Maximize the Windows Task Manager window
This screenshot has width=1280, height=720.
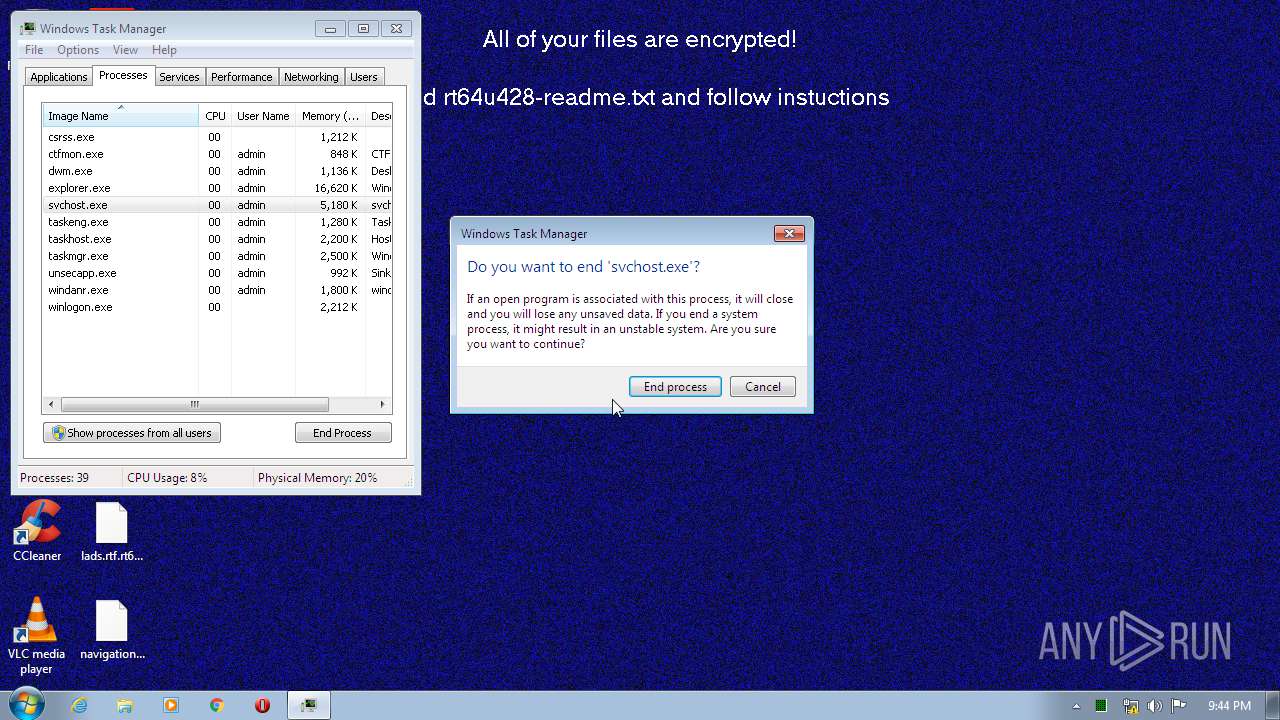tap(363, 28)
